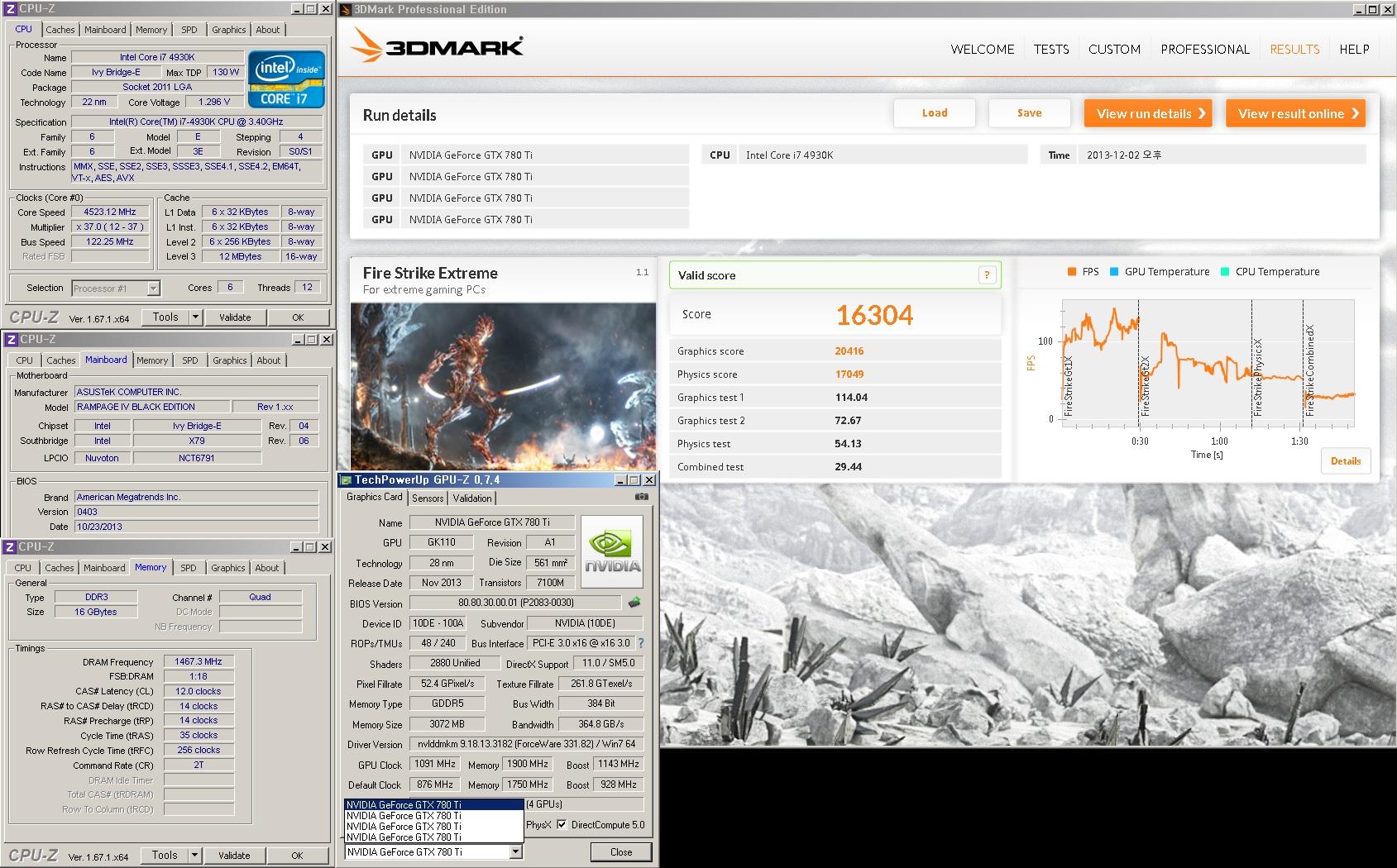Click the Combined test value 29.44
Image resolution: width=1397 pixels, height=868 pixels.
point(849,467)
